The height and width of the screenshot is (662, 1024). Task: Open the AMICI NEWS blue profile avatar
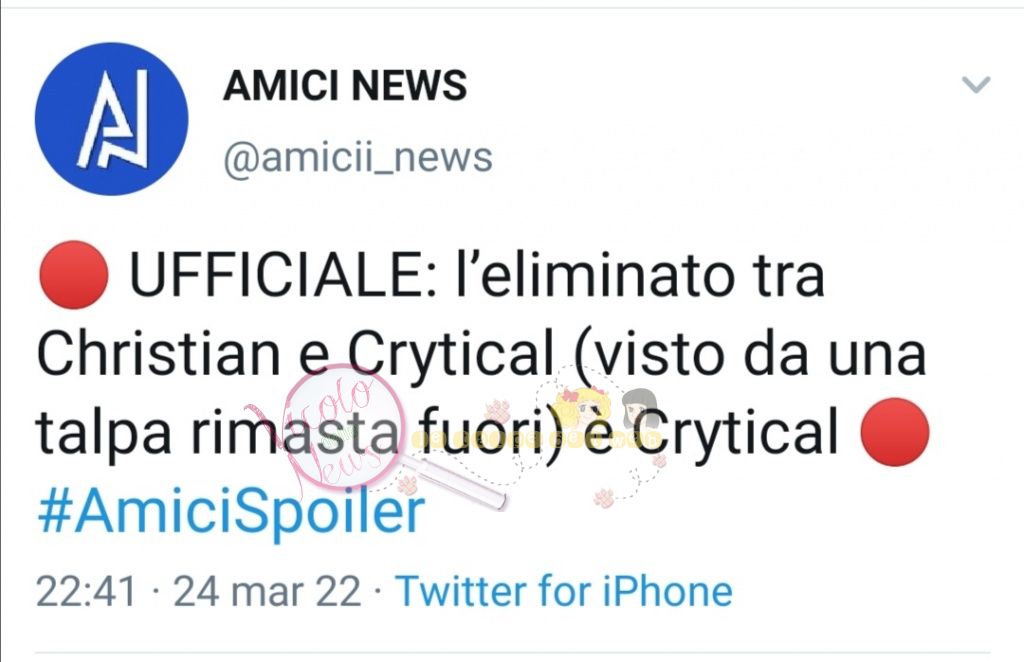[x=112, y=119]
